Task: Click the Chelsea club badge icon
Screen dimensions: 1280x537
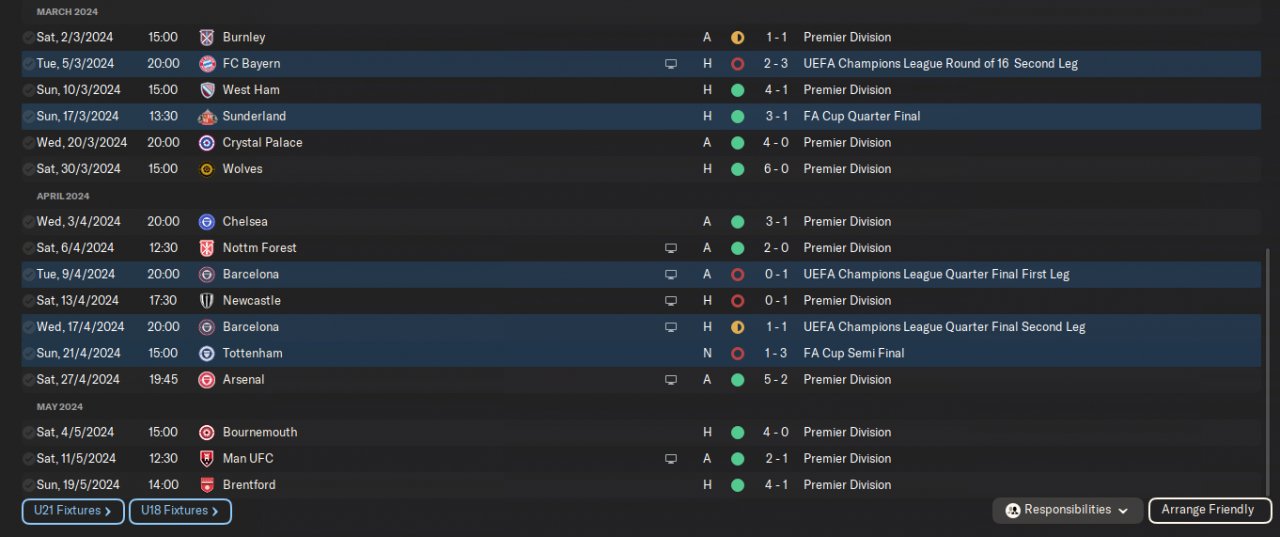Action: coord(207,222)
